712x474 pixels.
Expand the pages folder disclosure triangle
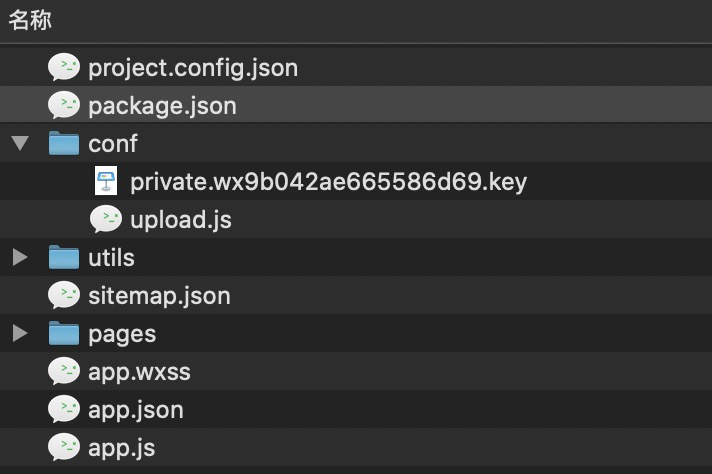click(20, 333)
